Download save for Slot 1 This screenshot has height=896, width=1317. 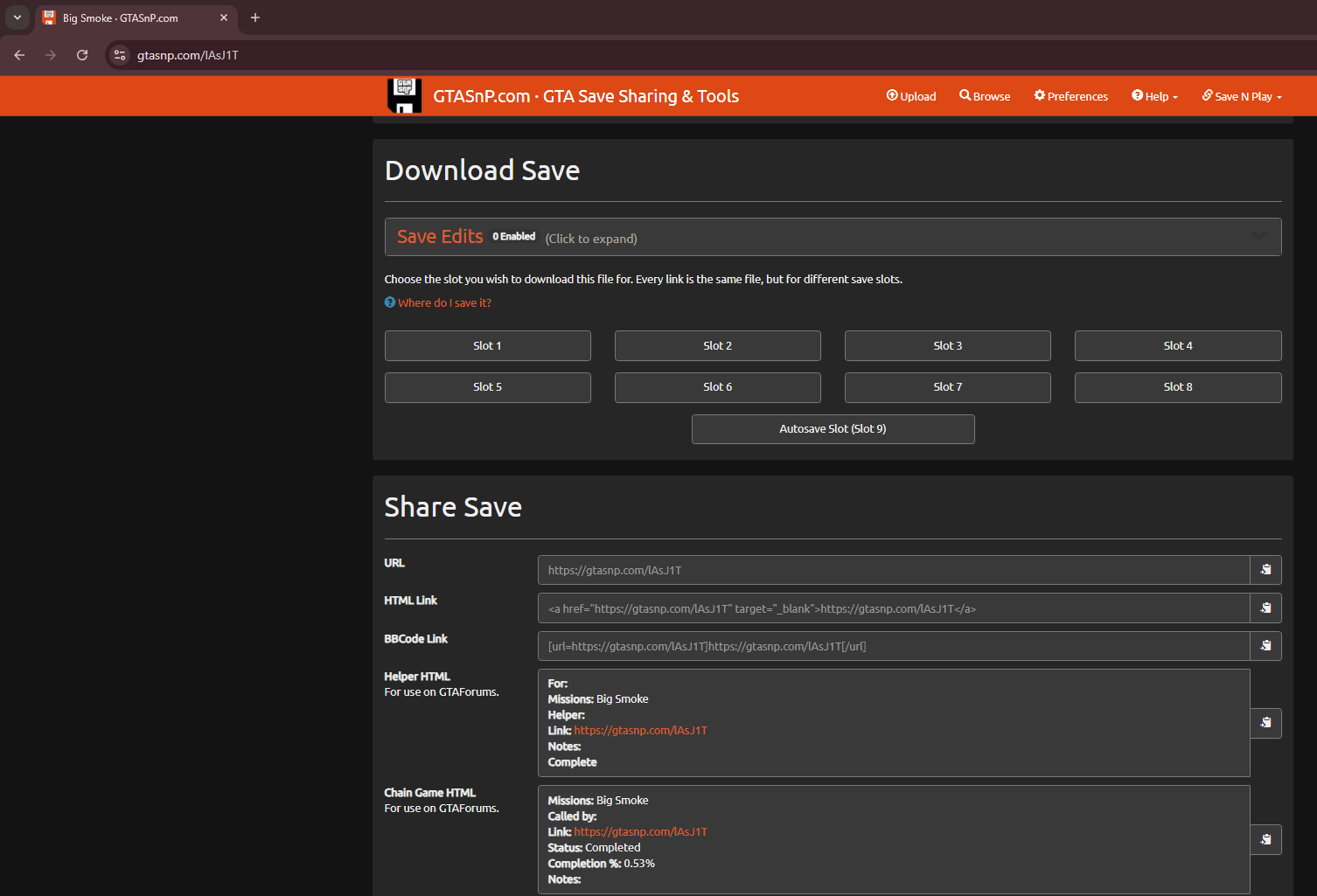[487, 345]
